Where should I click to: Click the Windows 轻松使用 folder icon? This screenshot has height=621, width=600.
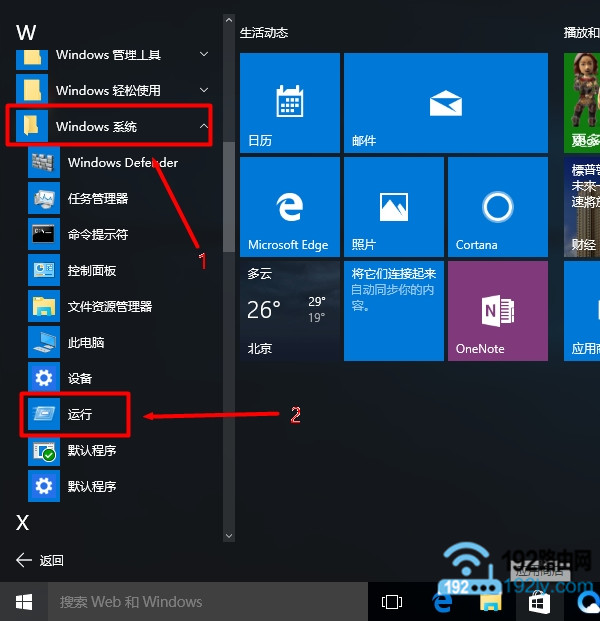[32, 90]
